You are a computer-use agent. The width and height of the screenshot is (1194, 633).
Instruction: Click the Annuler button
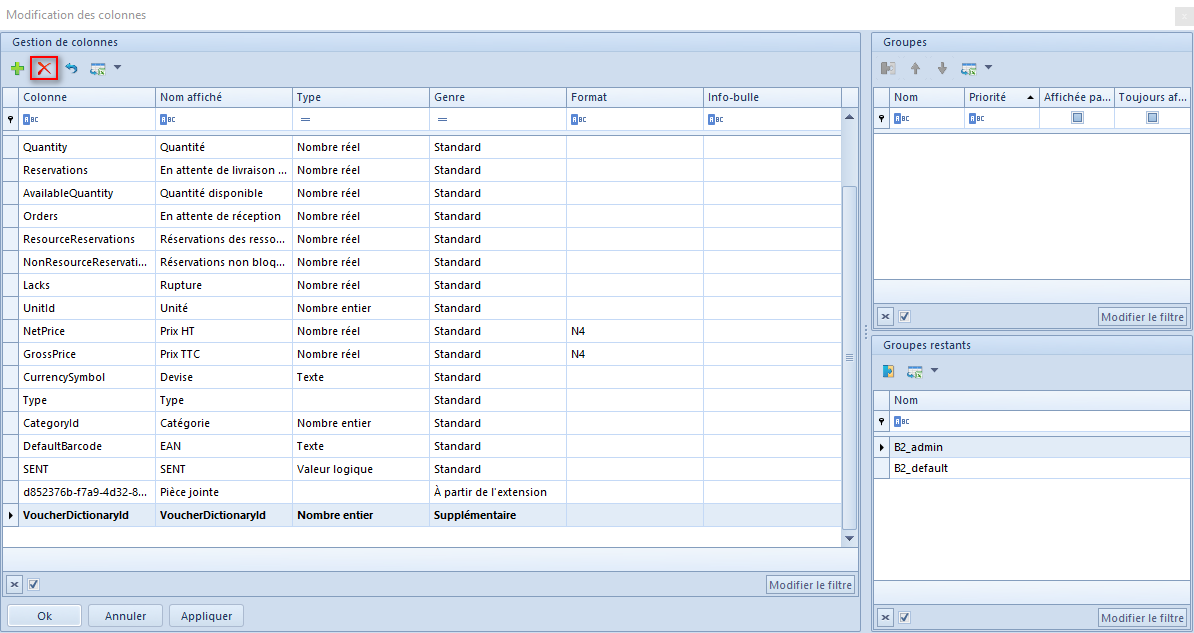[125, 615]
